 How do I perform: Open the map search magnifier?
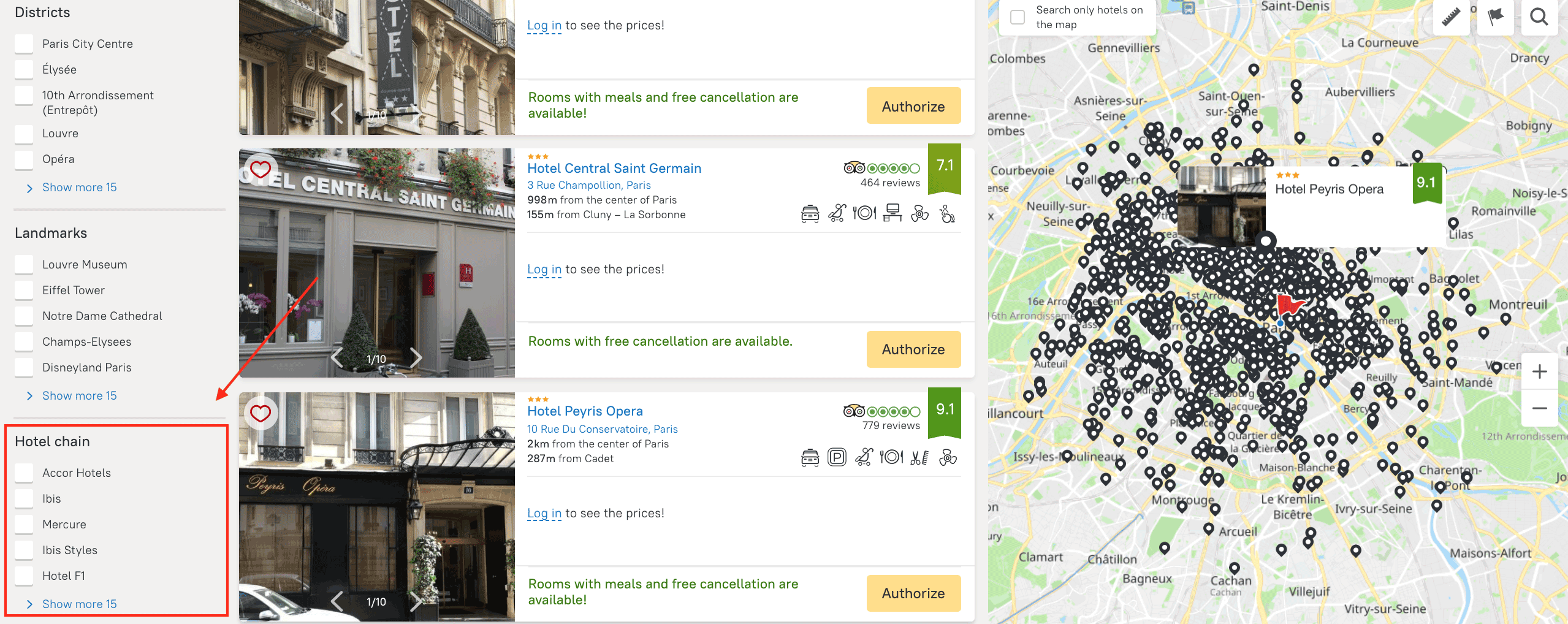tap(1539, 17)
